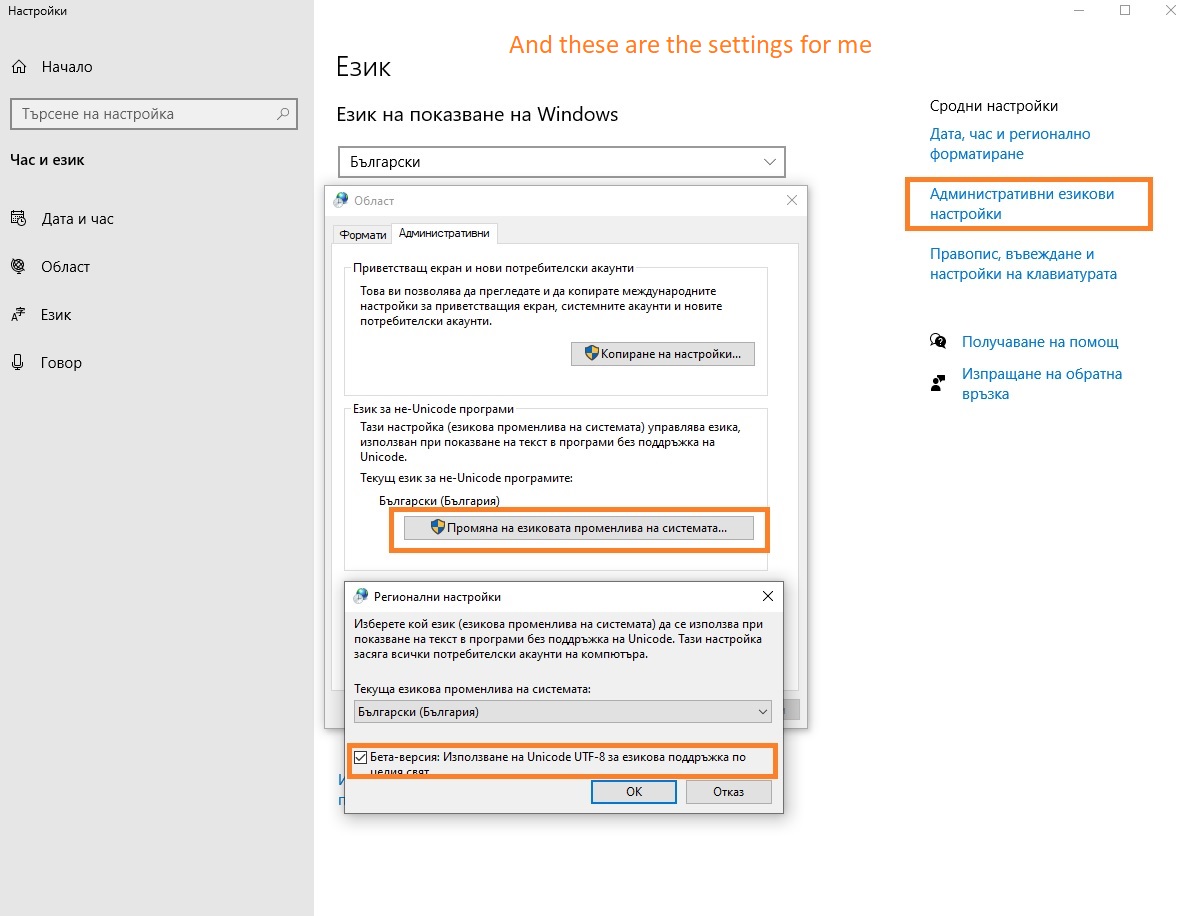Open Дата, час и регионално форматиране link
The height and width of the screenshot is (916, 1184).
pyautogui.click(x=1010, y=143)
